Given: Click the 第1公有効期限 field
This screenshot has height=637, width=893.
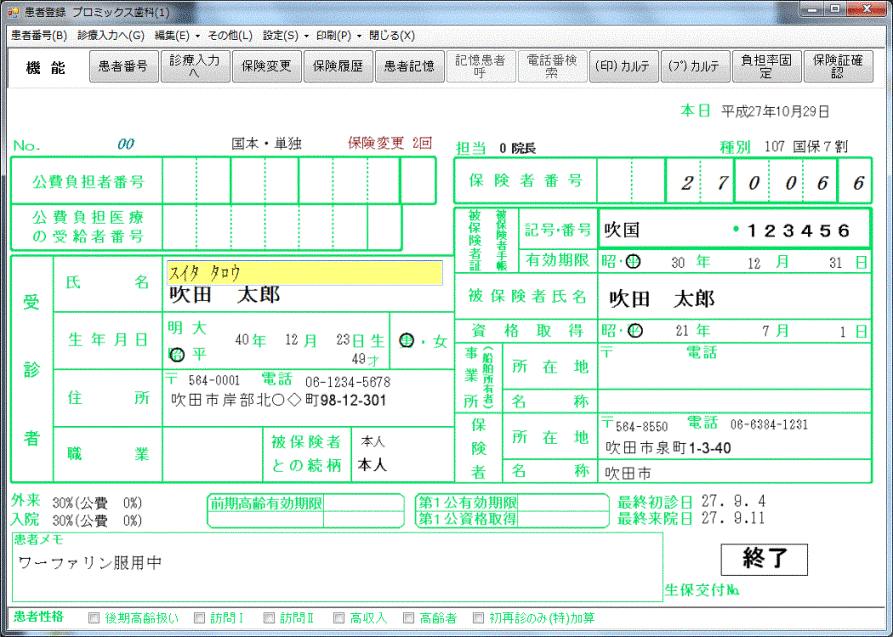Looking at the screenshot, I should pyautogui.click(x=563, y=503).
